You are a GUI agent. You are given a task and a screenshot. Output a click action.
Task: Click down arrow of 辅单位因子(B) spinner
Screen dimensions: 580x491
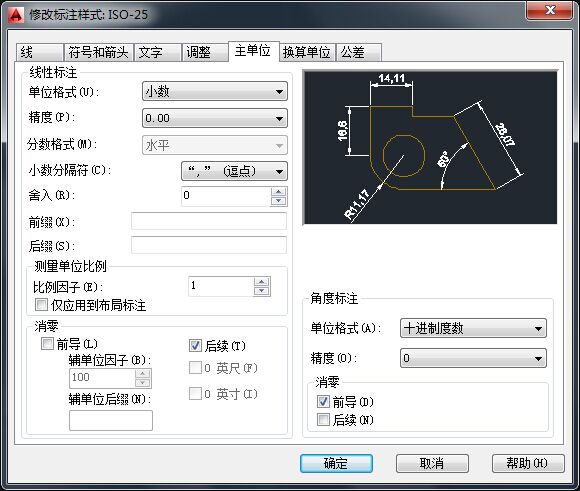(x=143, y=383)
